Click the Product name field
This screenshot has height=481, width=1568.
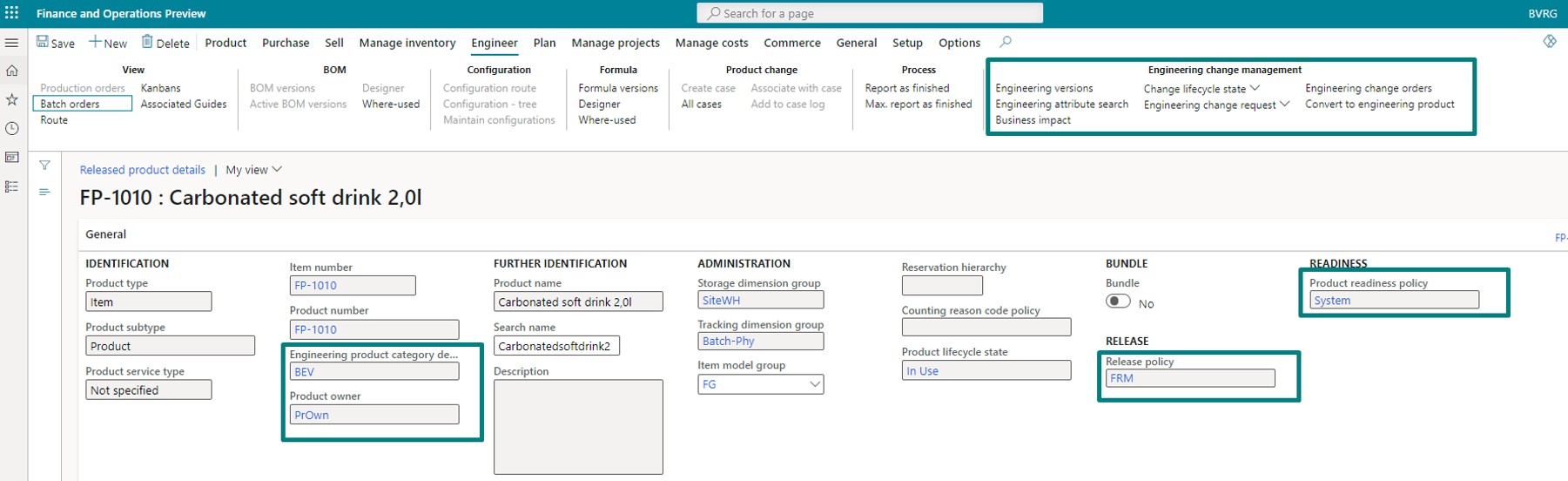(578, 301)
